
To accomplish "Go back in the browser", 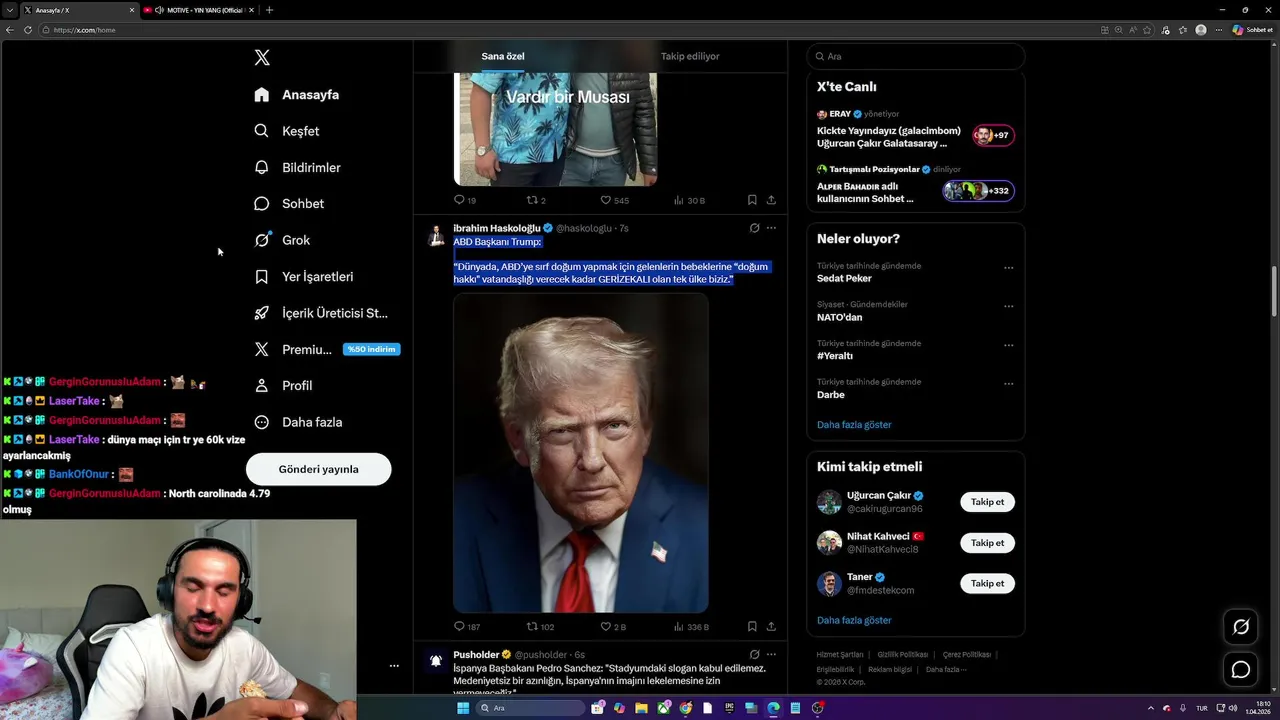I will tap(10, 30).
